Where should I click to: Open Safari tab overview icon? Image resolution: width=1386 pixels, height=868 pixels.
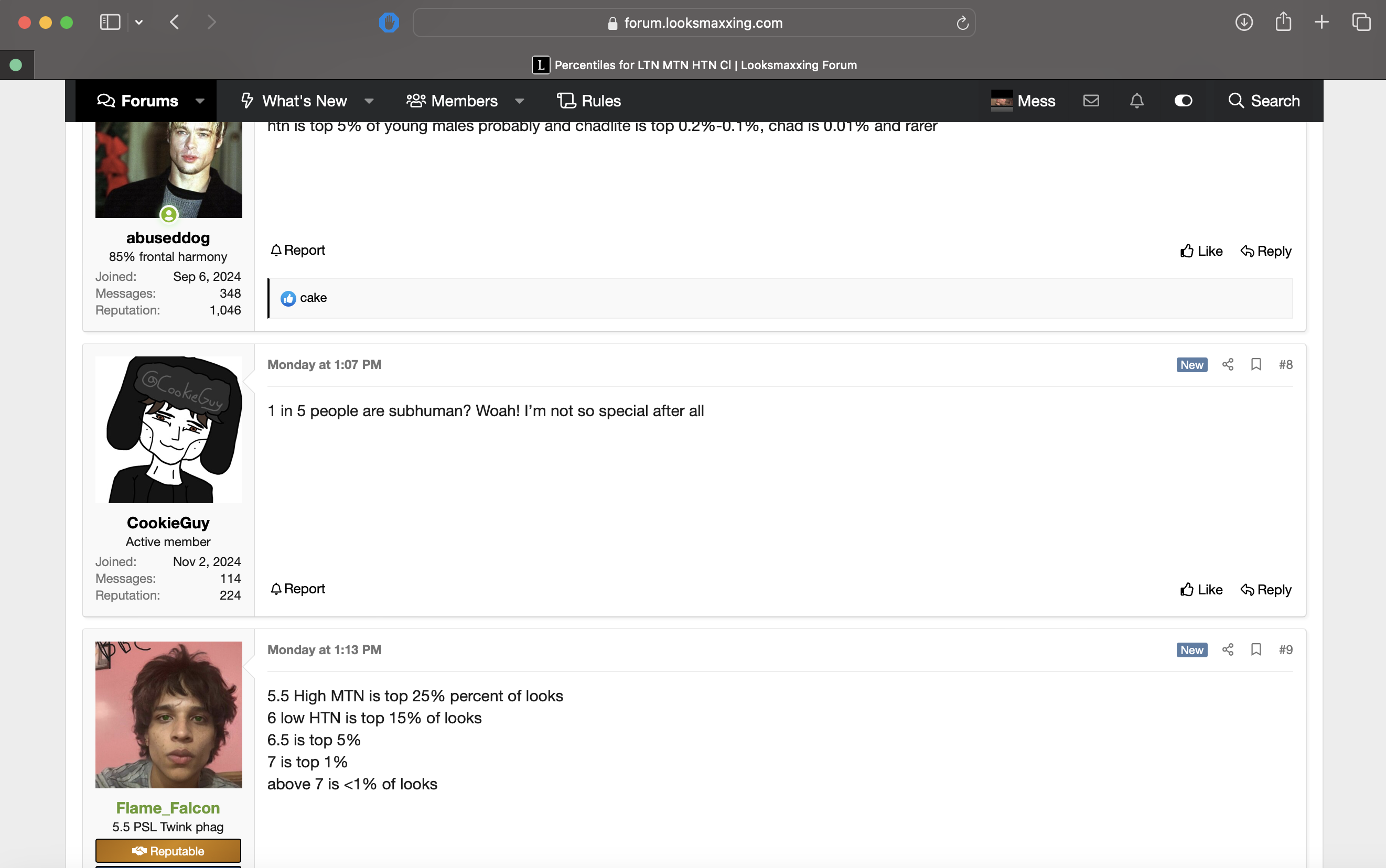click(1361, 23)
